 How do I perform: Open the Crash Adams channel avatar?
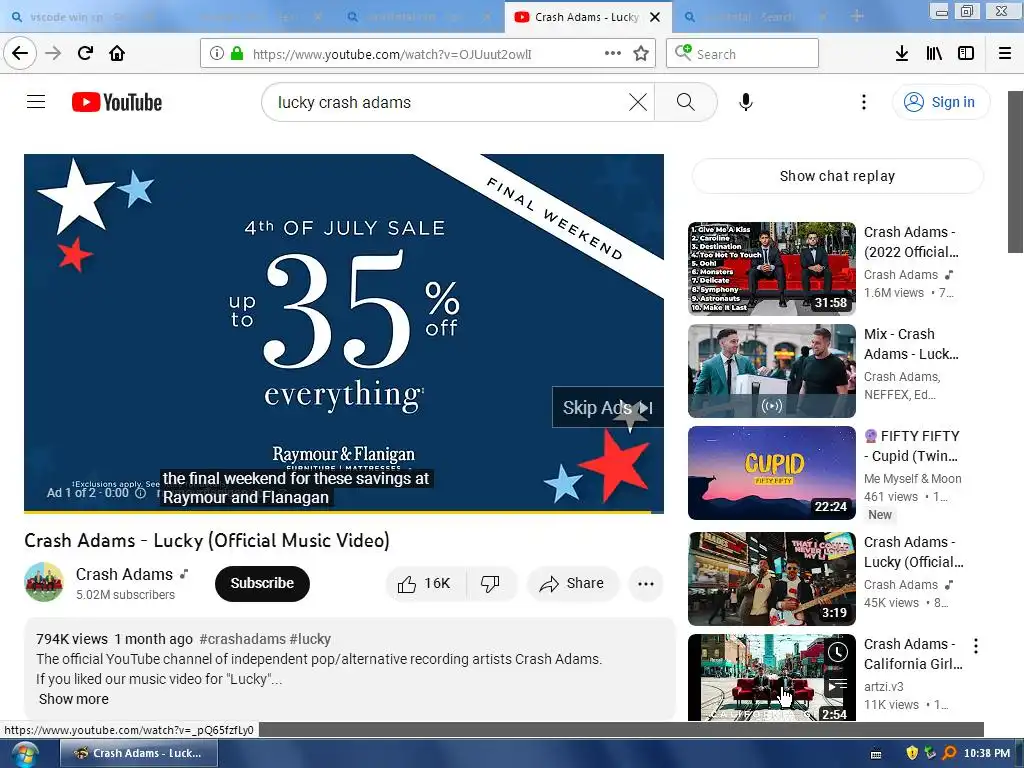(x=44, y=582)
